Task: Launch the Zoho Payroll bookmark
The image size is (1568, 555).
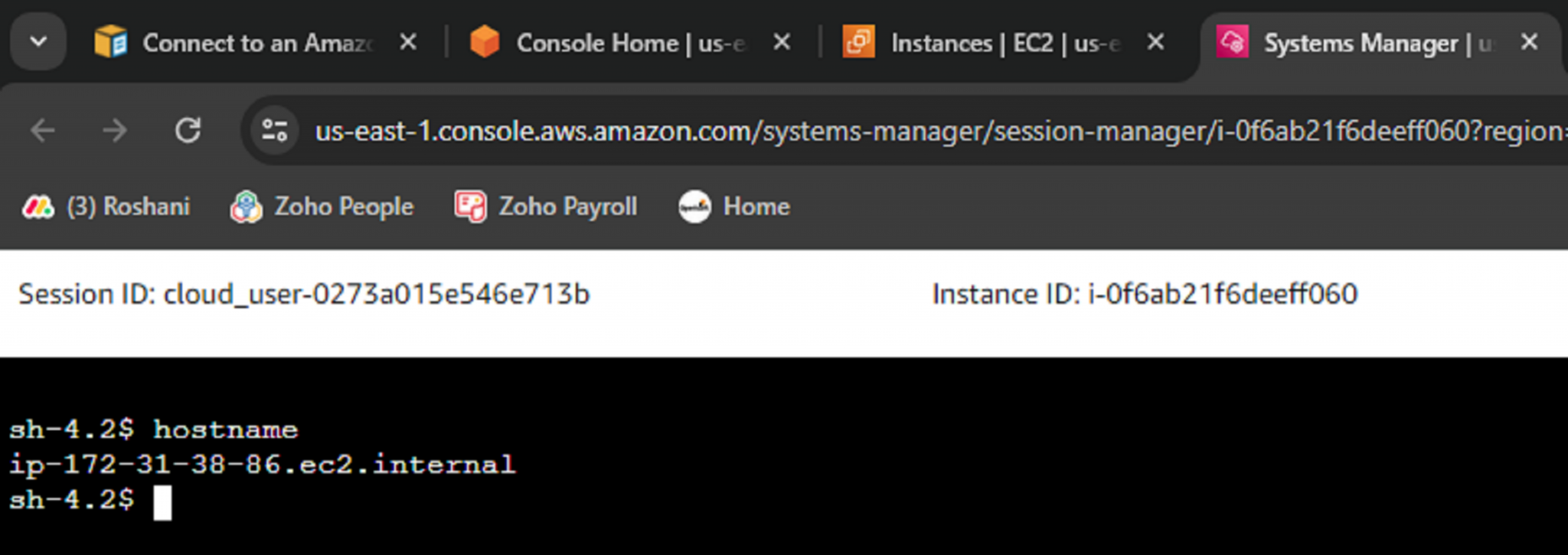Action: coord(546,207)
